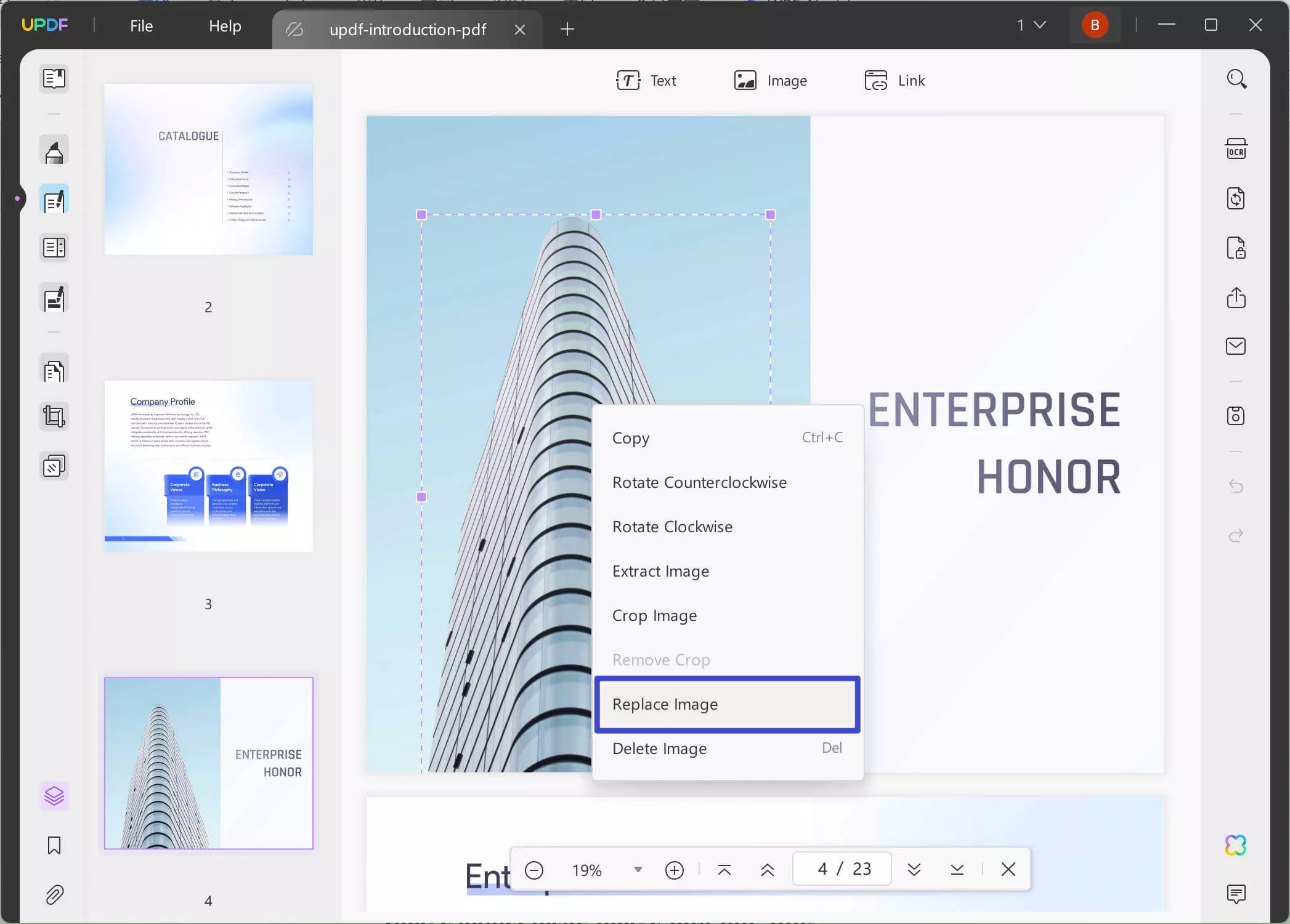Screen dimensions: 1290x924
Task: Open a new tab with the plus button
Action: click(567, 29)
